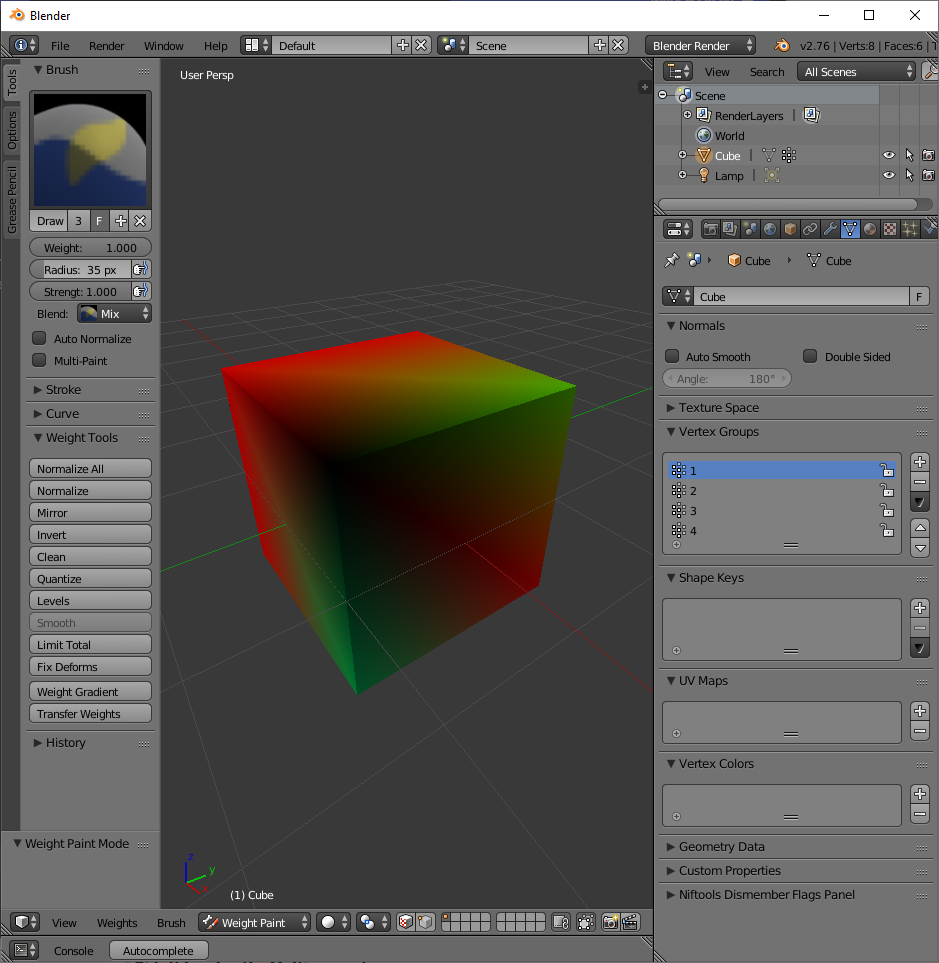The width and height of the screenshot is (939, 963).
Task: Toggle selectability cursor for Cube in outliner
Action: point(910,155)
